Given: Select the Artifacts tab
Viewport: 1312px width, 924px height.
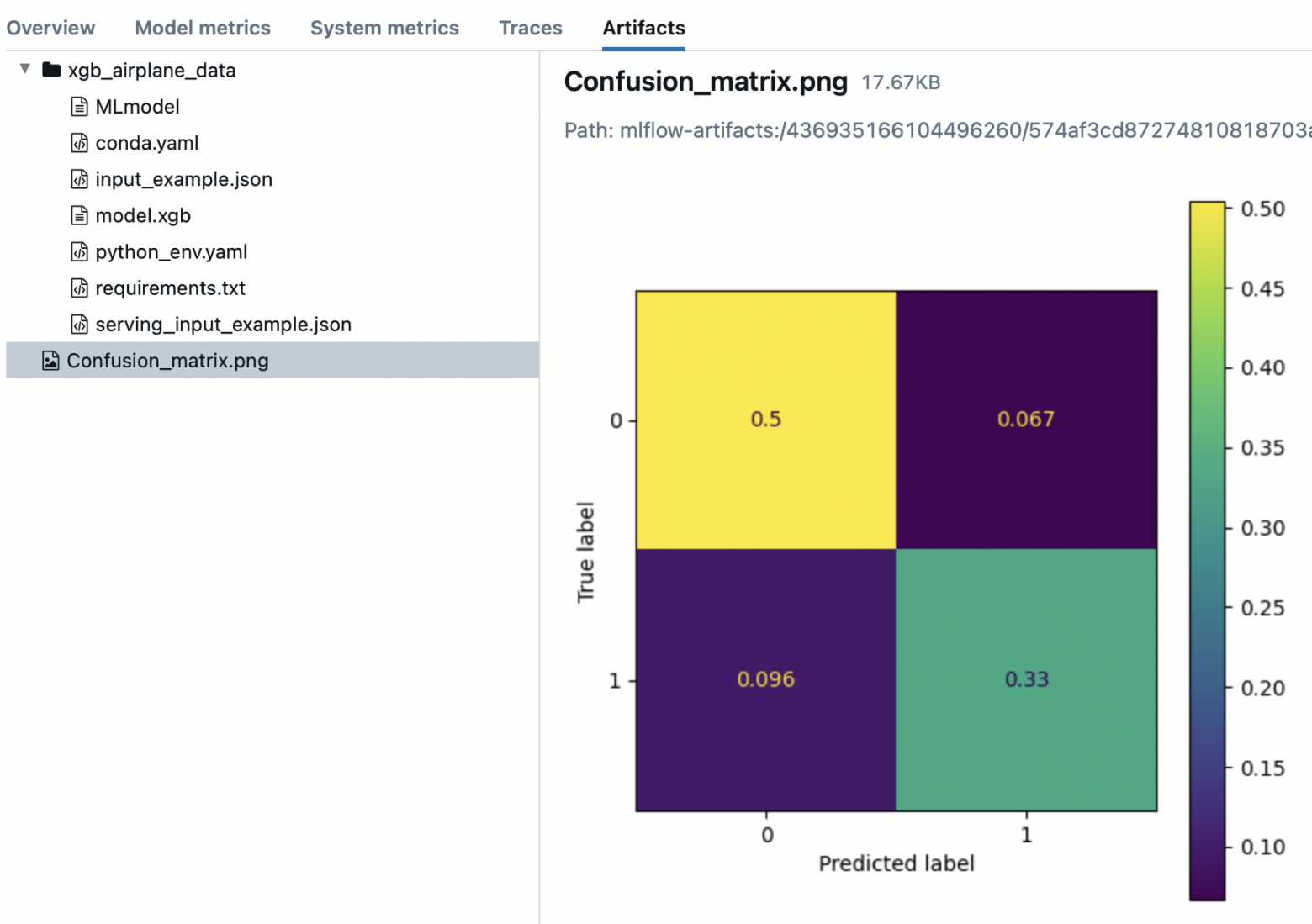Looking at the screenshot, I should [643, 28].
